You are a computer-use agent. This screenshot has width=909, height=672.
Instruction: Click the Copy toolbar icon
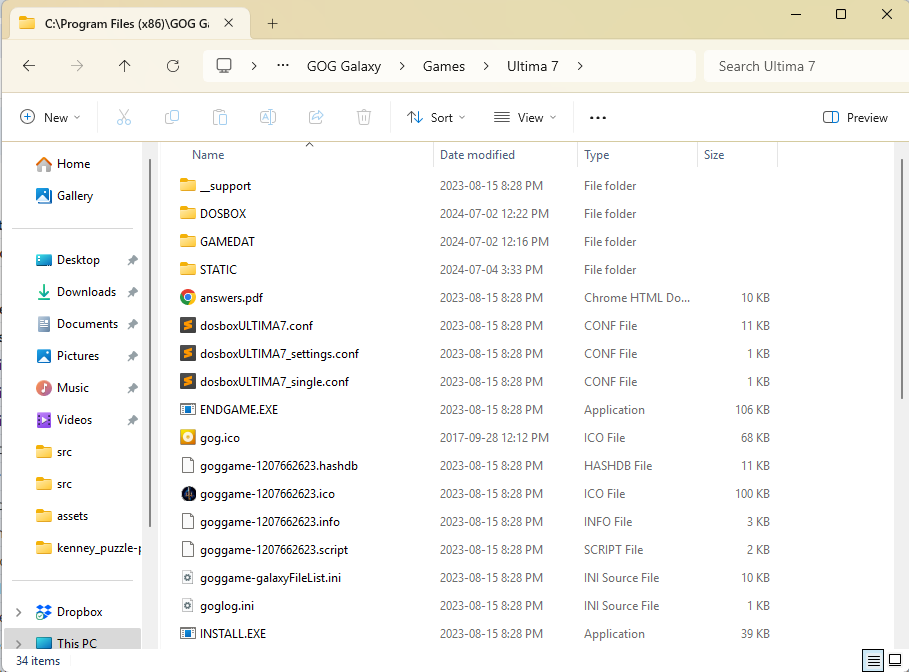pyautogui.click(x=172, y=118)
